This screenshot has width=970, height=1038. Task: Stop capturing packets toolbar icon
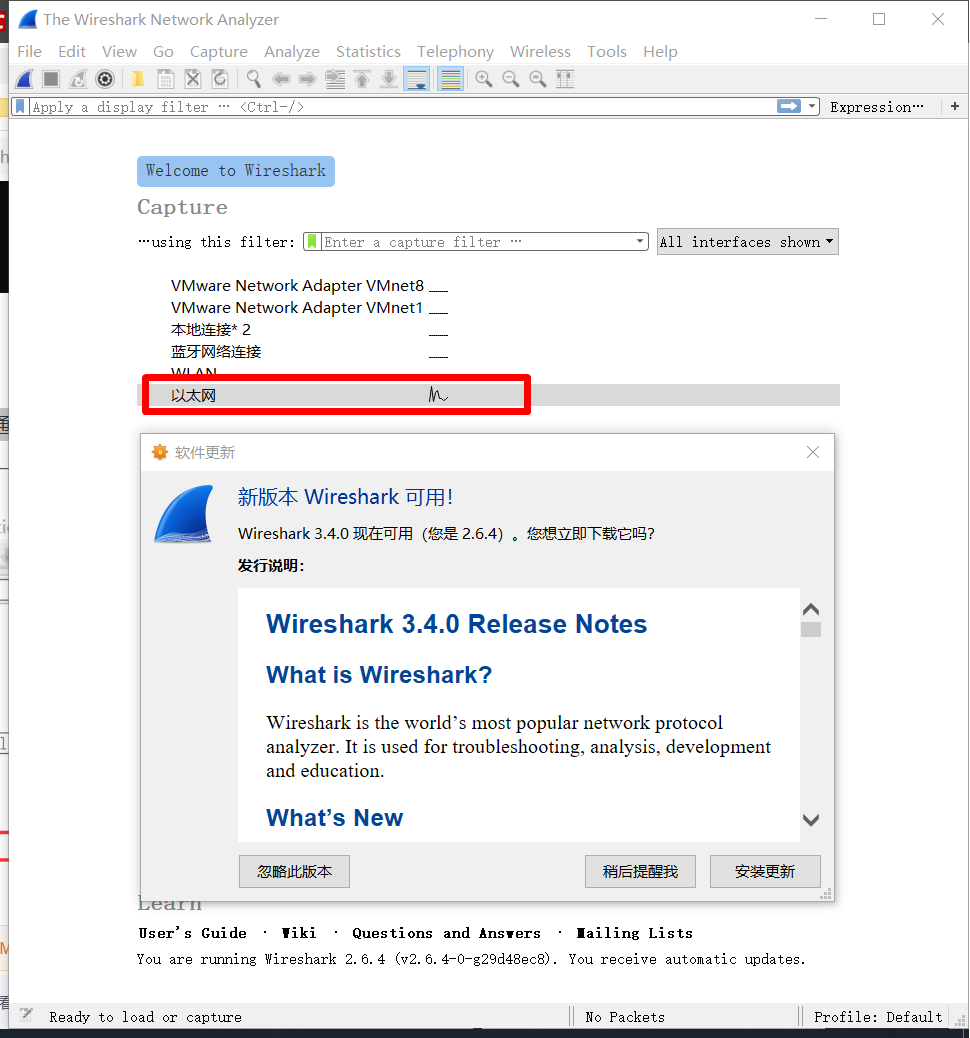tap(51, 79)
